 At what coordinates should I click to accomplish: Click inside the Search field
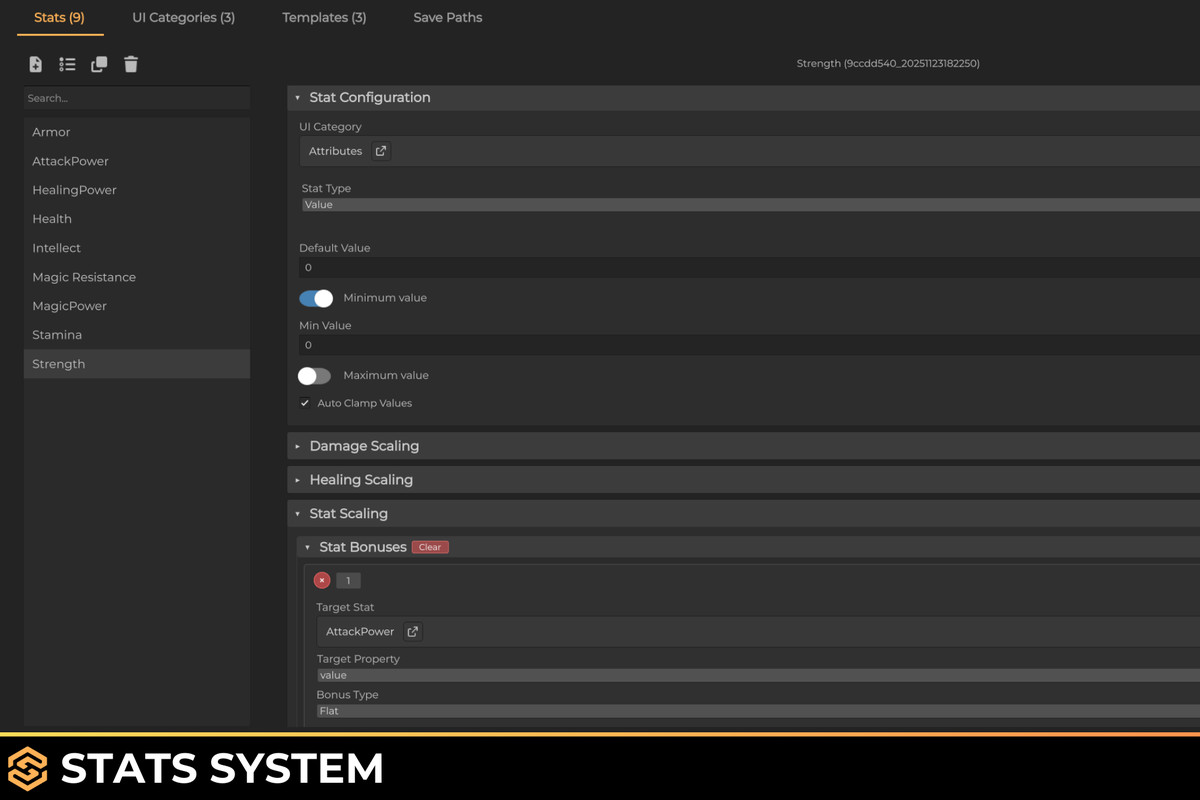click(136, 97)
